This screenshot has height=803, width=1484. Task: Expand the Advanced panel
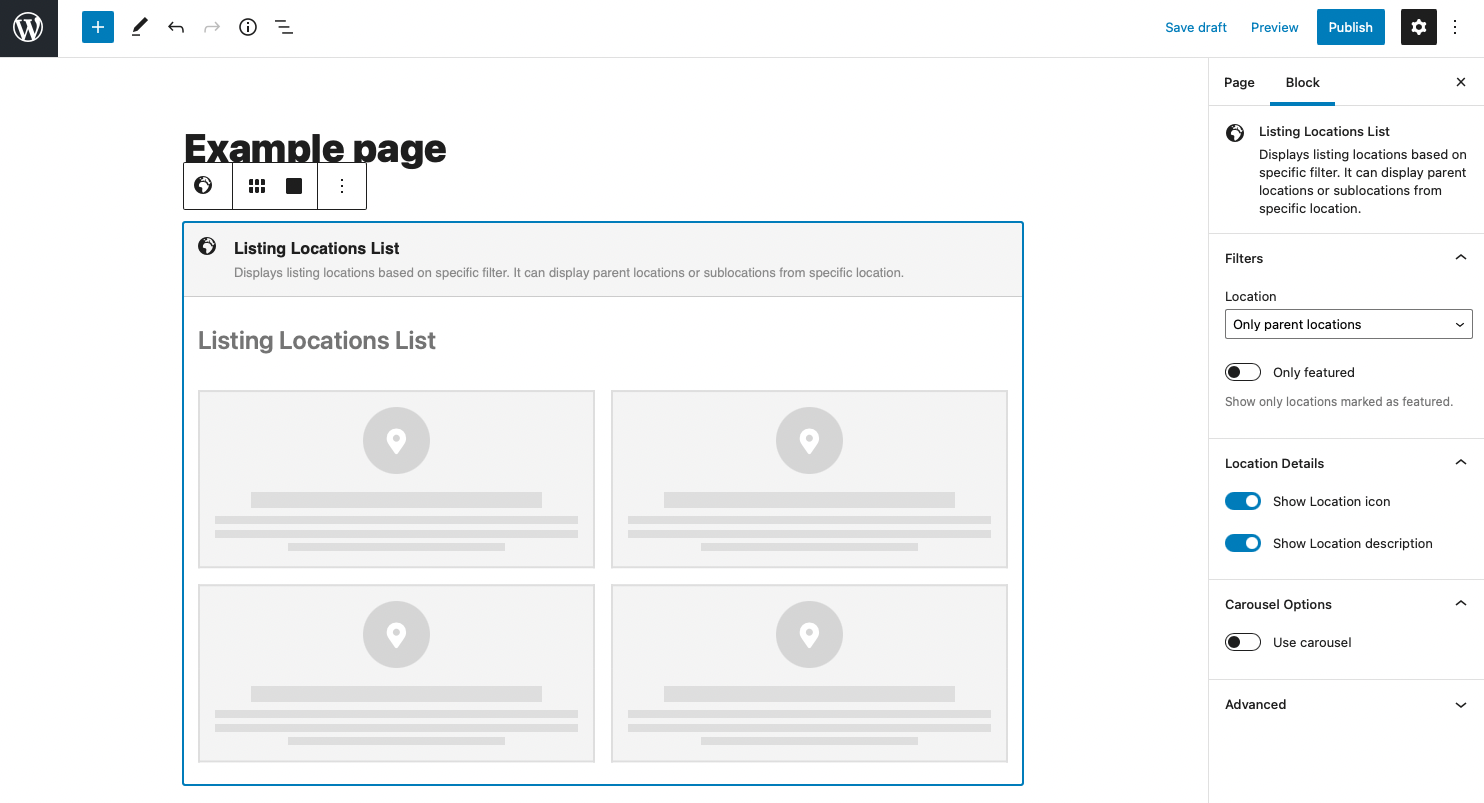[1346, 704]
